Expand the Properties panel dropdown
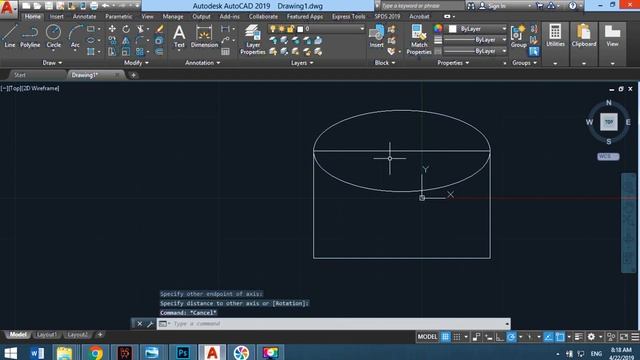640x360 pixels. pos(453,63)
